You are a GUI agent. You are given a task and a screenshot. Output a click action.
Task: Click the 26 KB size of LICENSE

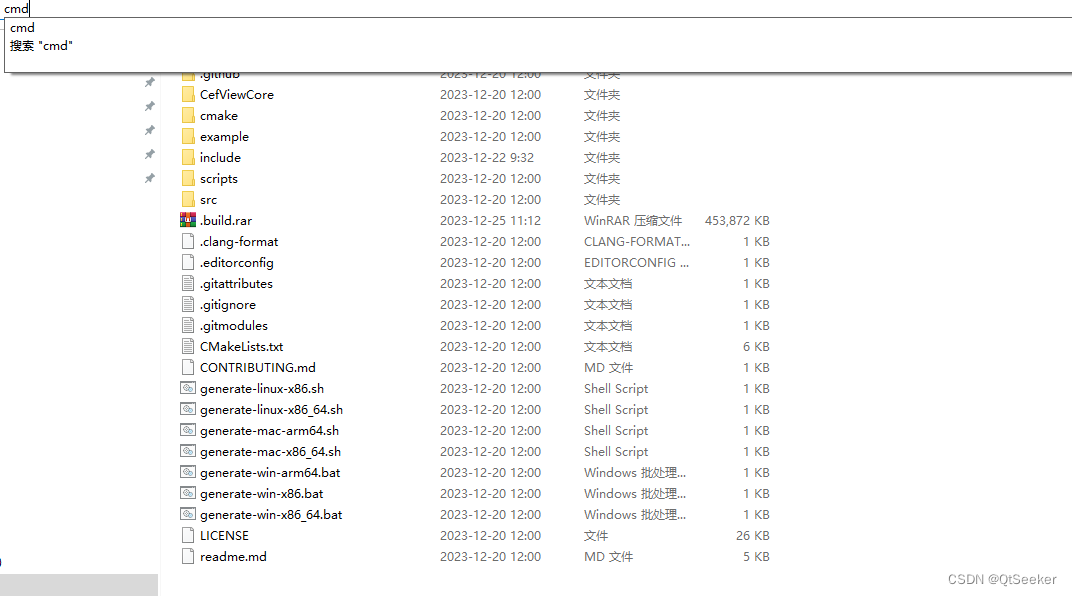[753, 535]
